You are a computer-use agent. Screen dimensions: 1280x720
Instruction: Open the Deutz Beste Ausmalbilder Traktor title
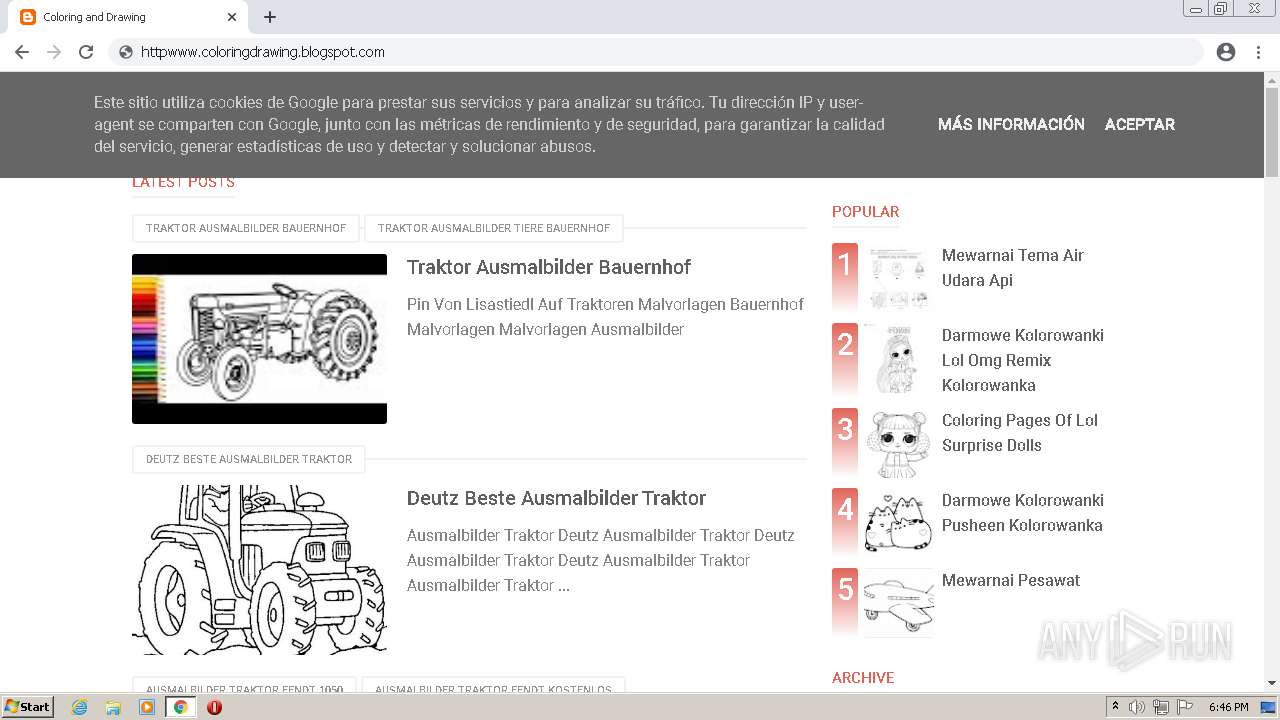[x=556, y=498]
